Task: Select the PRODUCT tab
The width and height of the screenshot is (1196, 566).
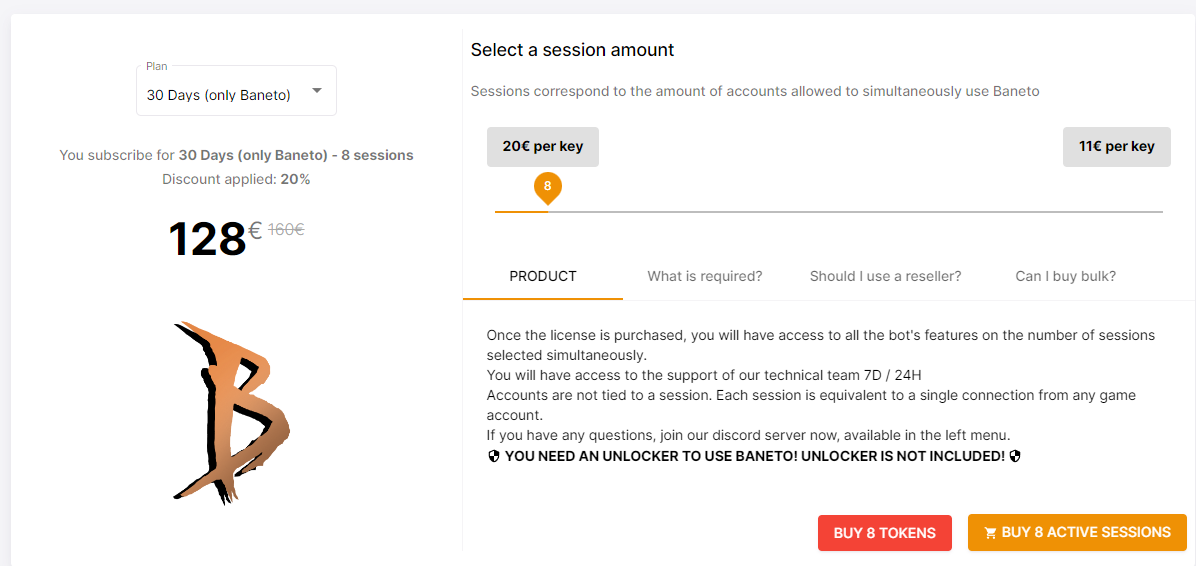Action: (543, 276)
